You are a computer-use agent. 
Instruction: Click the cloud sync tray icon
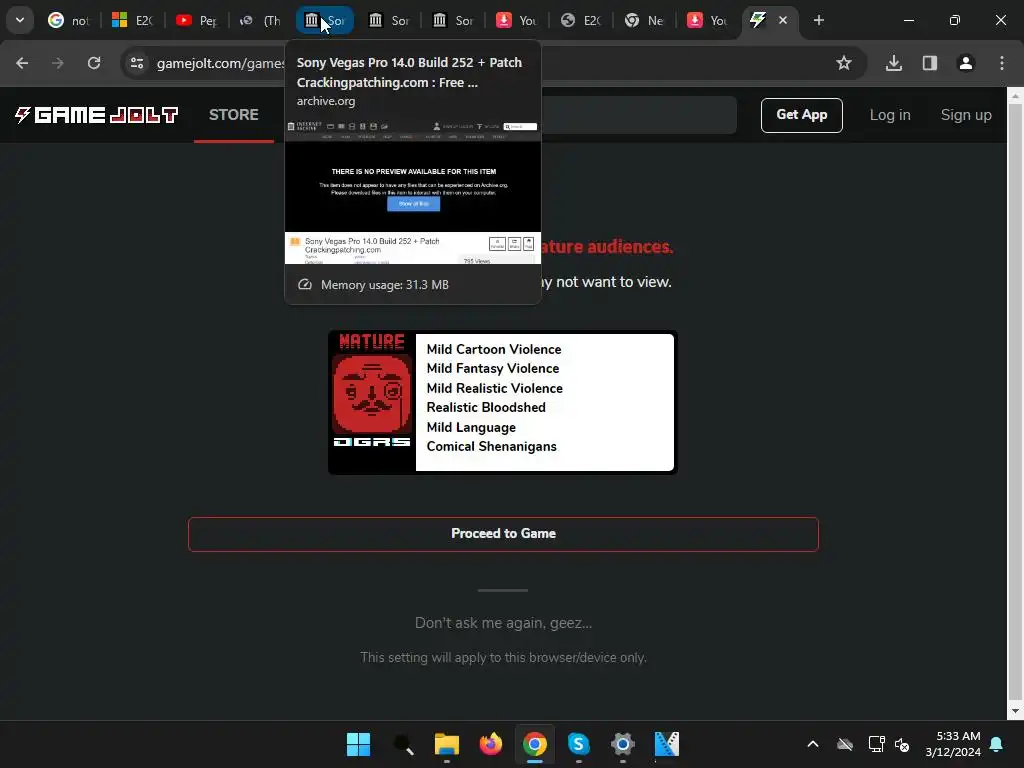[845, 744]
